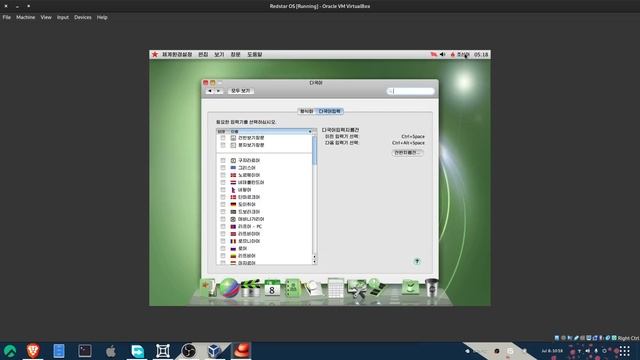Open the green checkmark dock icon

(410, 287)
